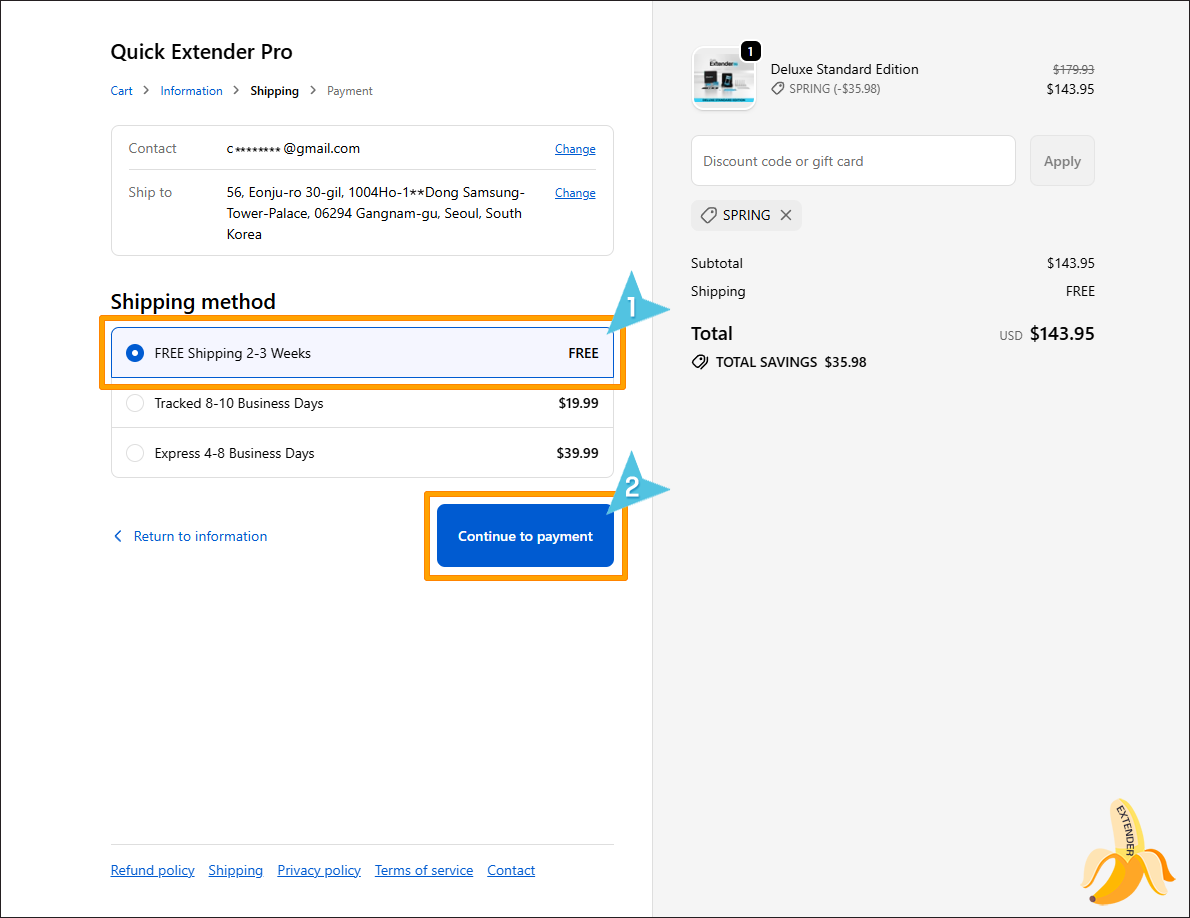
Task: Click the tag icon in SPRING chip
Action: pyautogui.click(x=709, y=215)
